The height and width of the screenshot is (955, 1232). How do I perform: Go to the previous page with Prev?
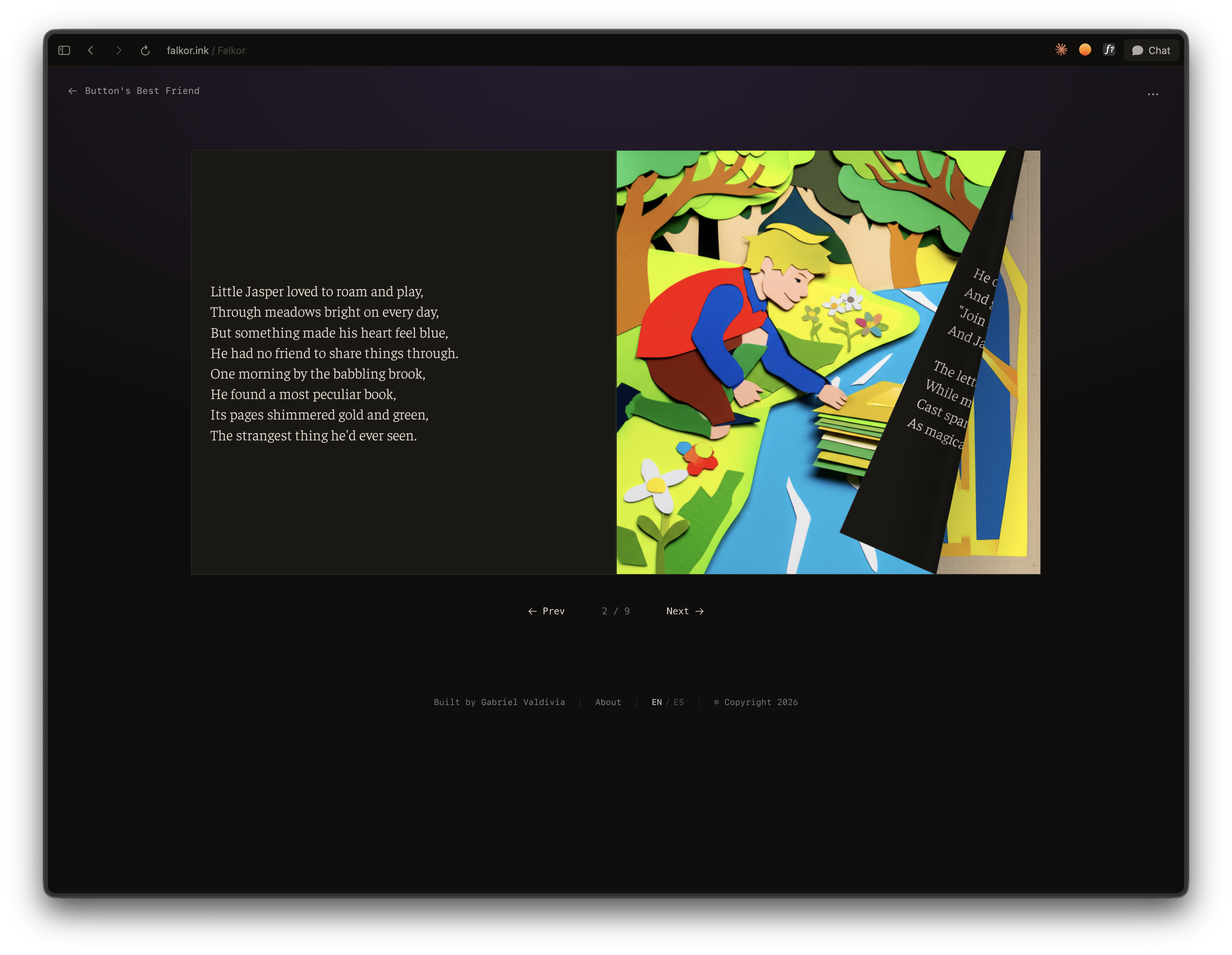[546, 611]
